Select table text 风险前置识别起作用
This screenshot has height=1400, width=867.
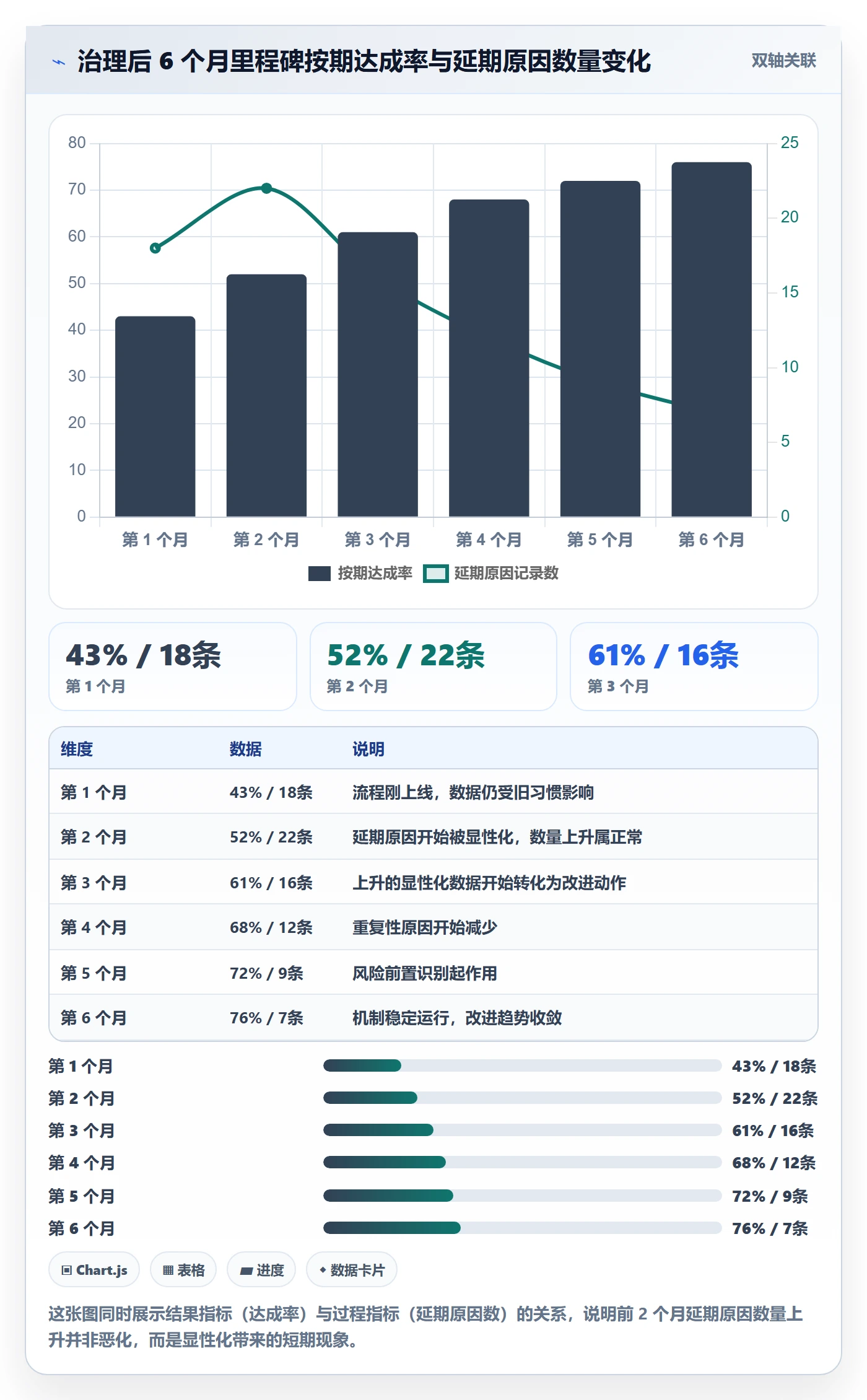pos(425,973)
